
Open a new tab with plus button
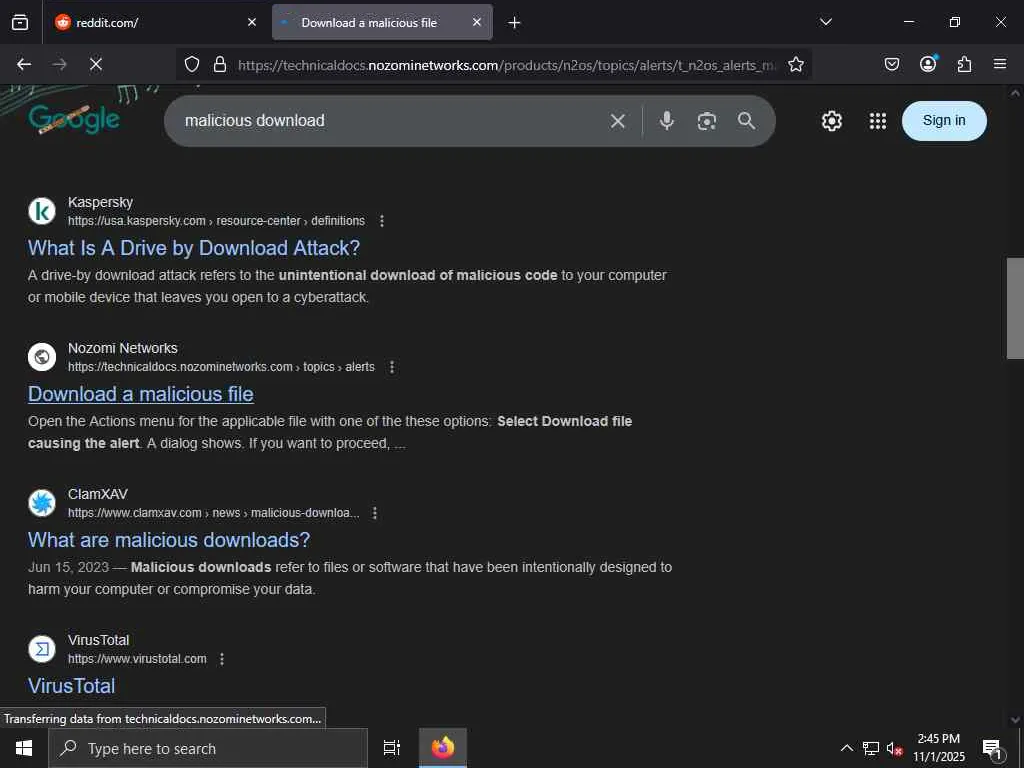[515, 23]
